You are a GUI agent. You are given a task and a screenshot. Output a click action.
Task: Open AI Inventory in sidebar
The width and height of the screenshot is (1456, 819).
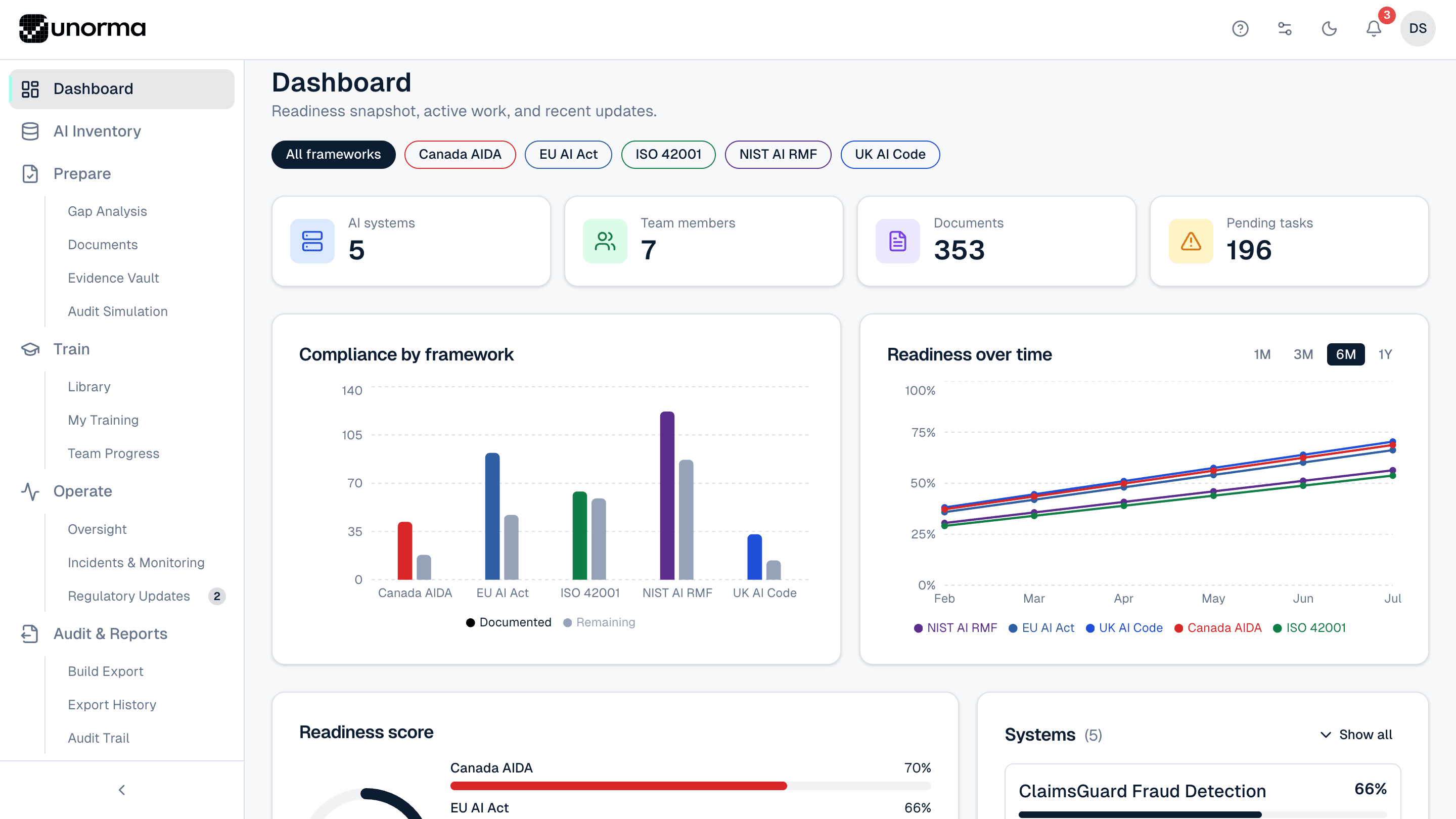tap(122, 131)
